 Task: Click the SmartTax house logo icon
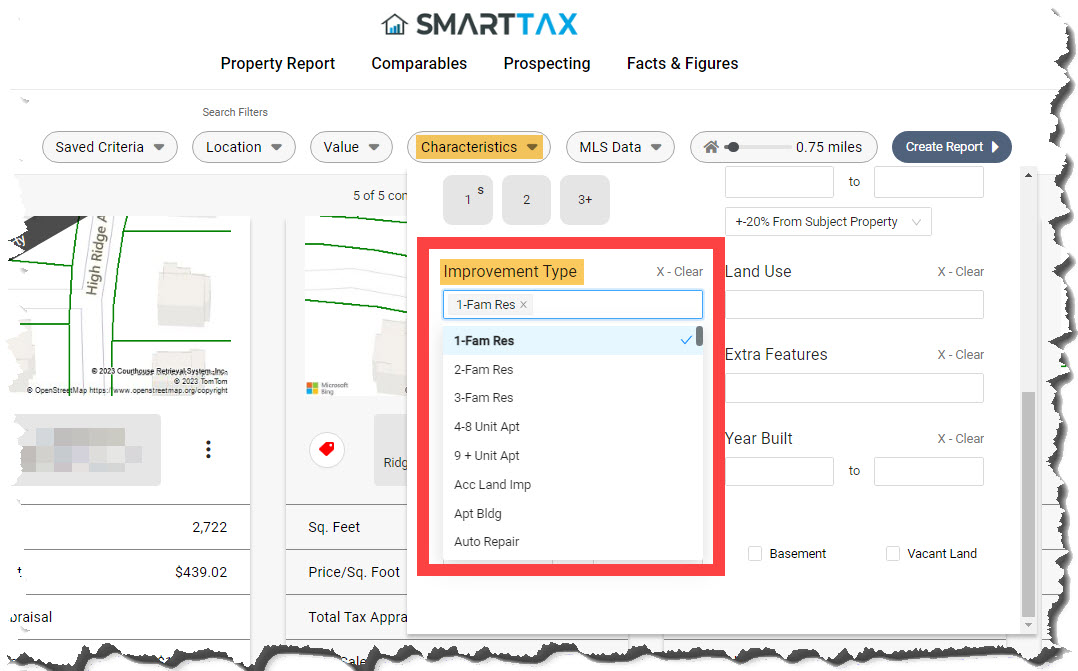click(x=395, y=24)
